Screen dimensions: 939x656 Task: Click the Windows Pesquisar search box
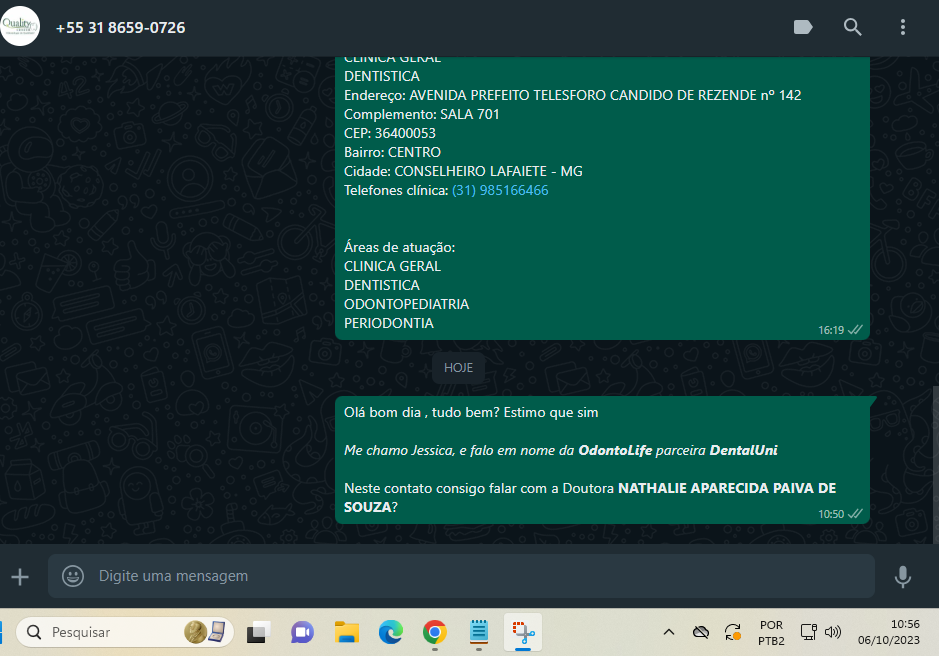125,632
